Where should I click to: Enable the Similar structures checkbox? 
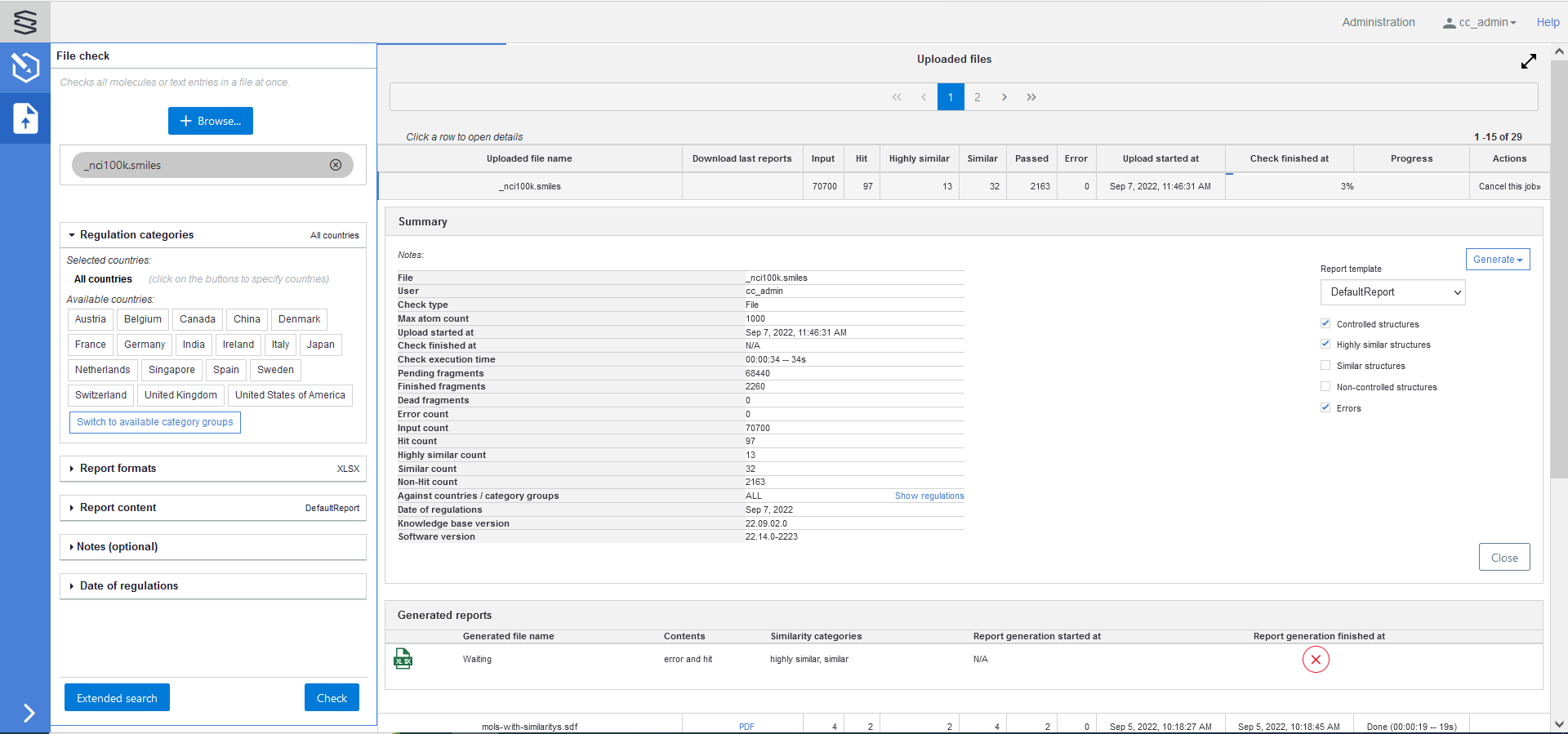pos(1325,366)
